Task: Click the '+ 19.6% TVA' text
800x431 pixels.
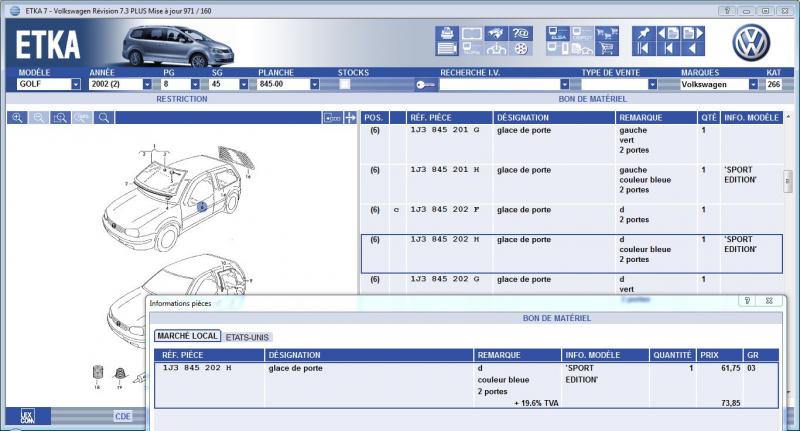Action: 536,403
